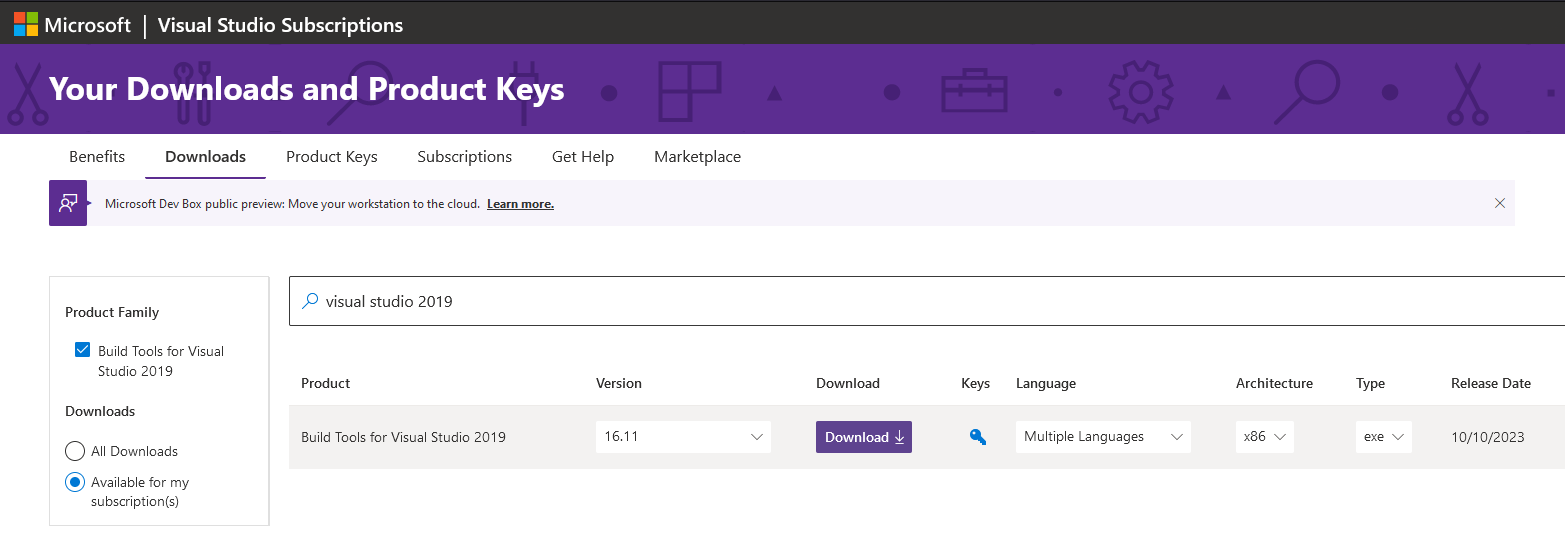Open the Multiple Languages dropdown
This screenshot has width=1565, height=555.
(1103, 437)
